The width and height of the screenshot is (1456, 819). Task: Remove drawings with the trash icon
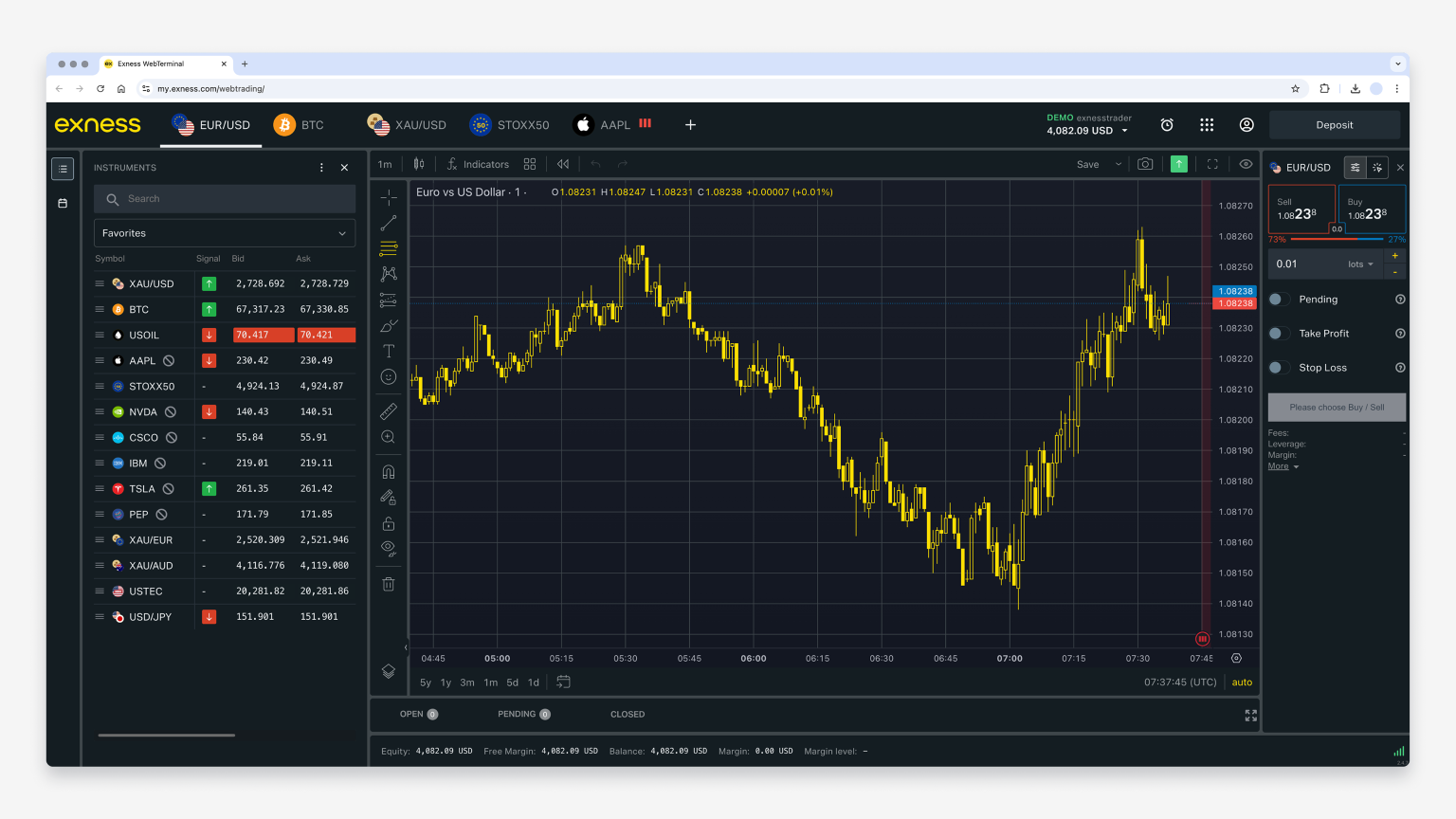[x=389, y=584]
